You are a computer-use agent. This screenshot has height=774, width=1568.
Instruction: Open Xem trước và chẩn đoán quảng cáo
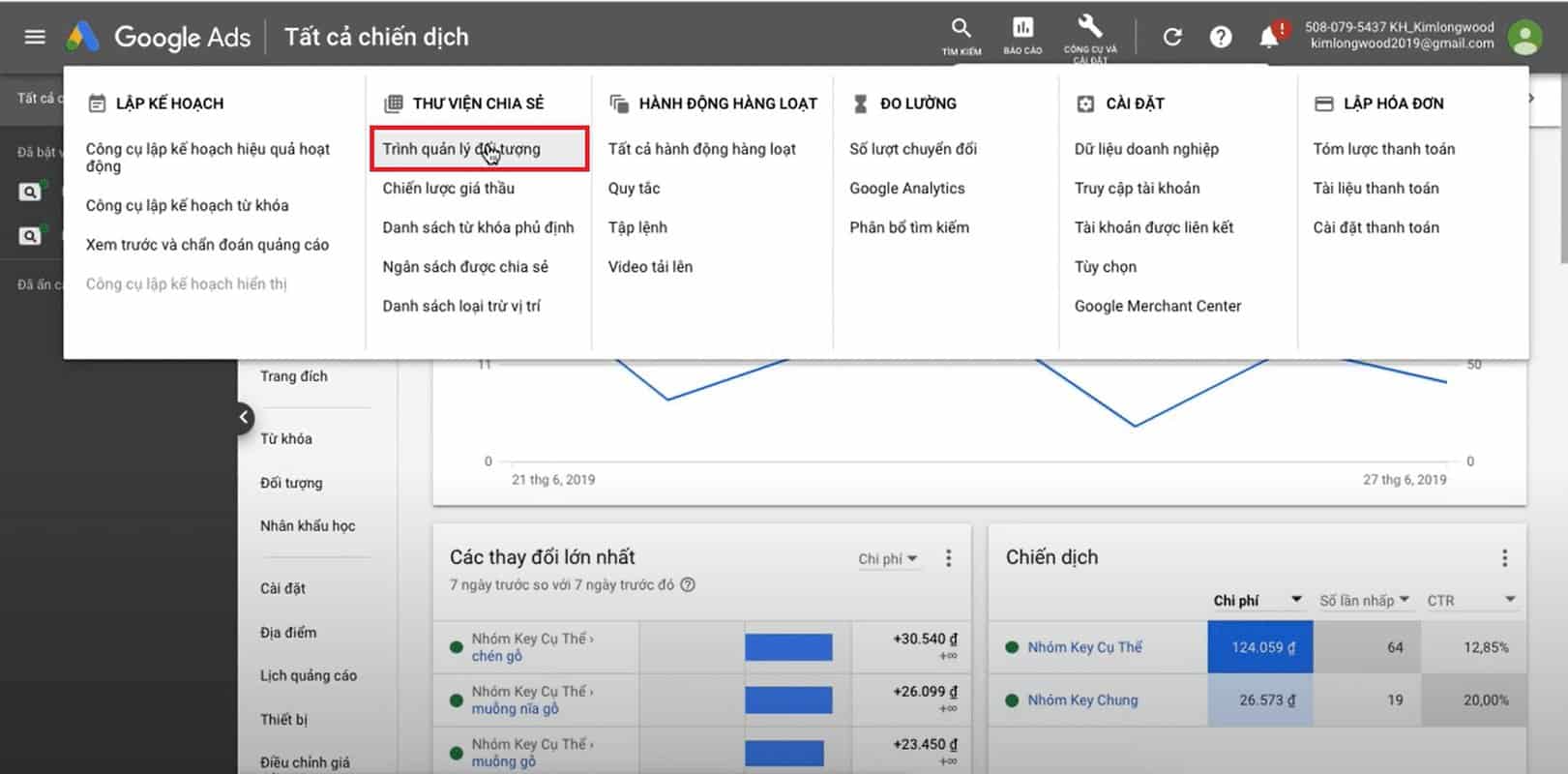click(207, 245)
